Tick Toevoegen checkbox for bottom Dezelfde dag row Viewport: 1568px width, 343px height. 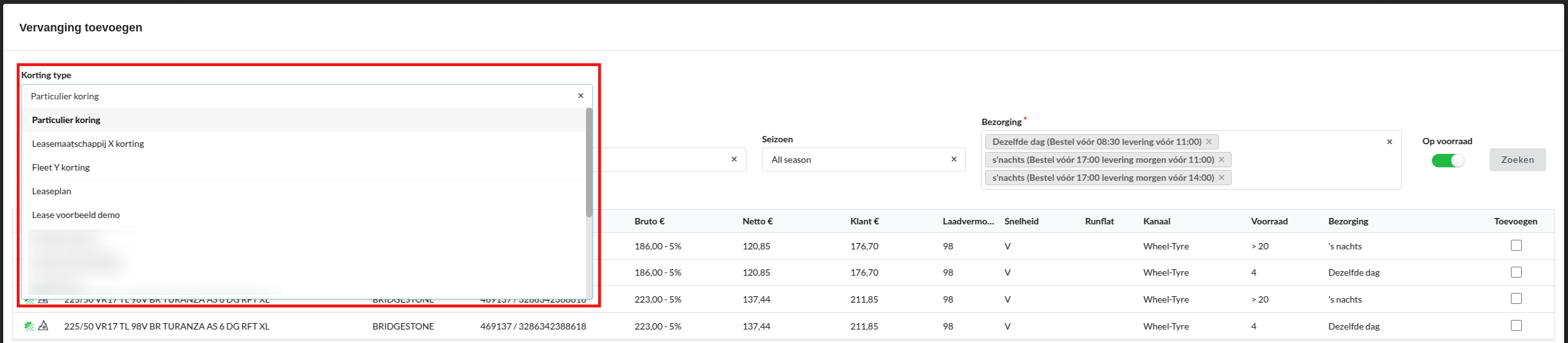tap(1516, 326)
